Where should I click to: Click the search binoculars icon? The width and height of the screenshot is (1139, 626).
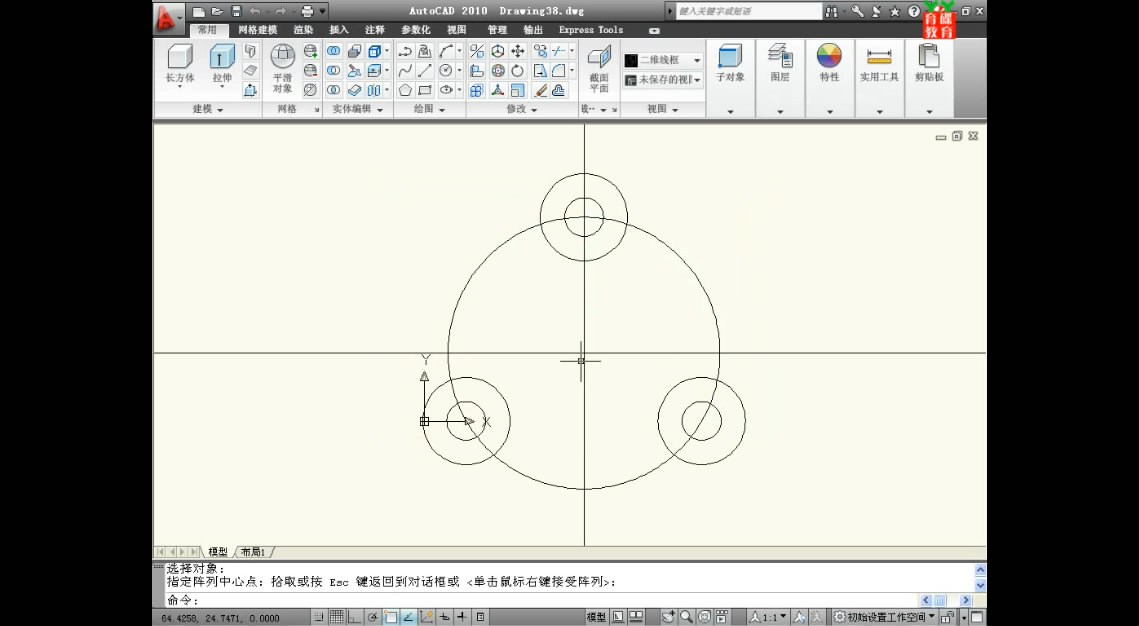831,11
